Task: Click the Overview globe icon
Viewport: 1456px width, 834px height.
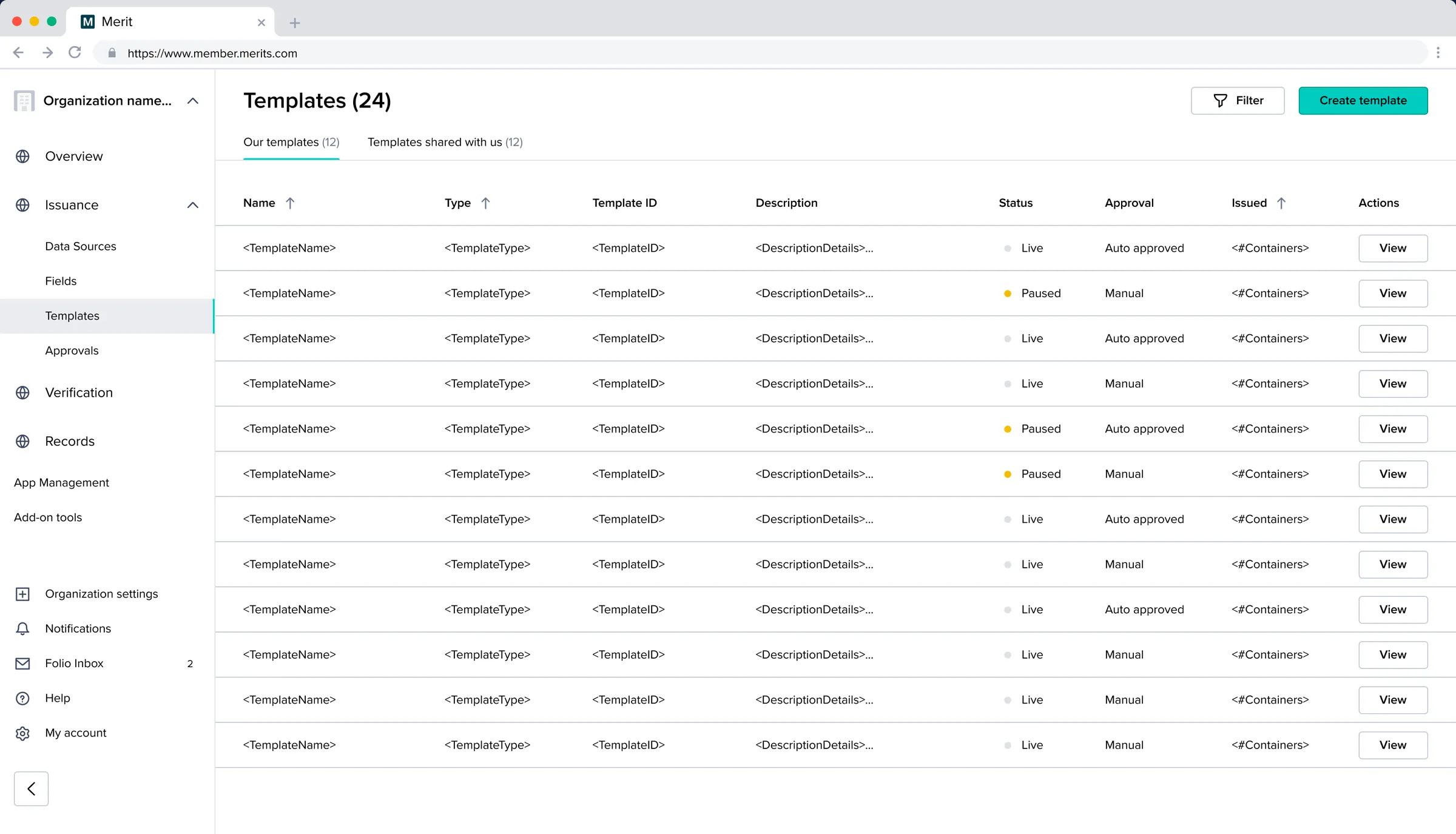Action: tap(22, 156)
